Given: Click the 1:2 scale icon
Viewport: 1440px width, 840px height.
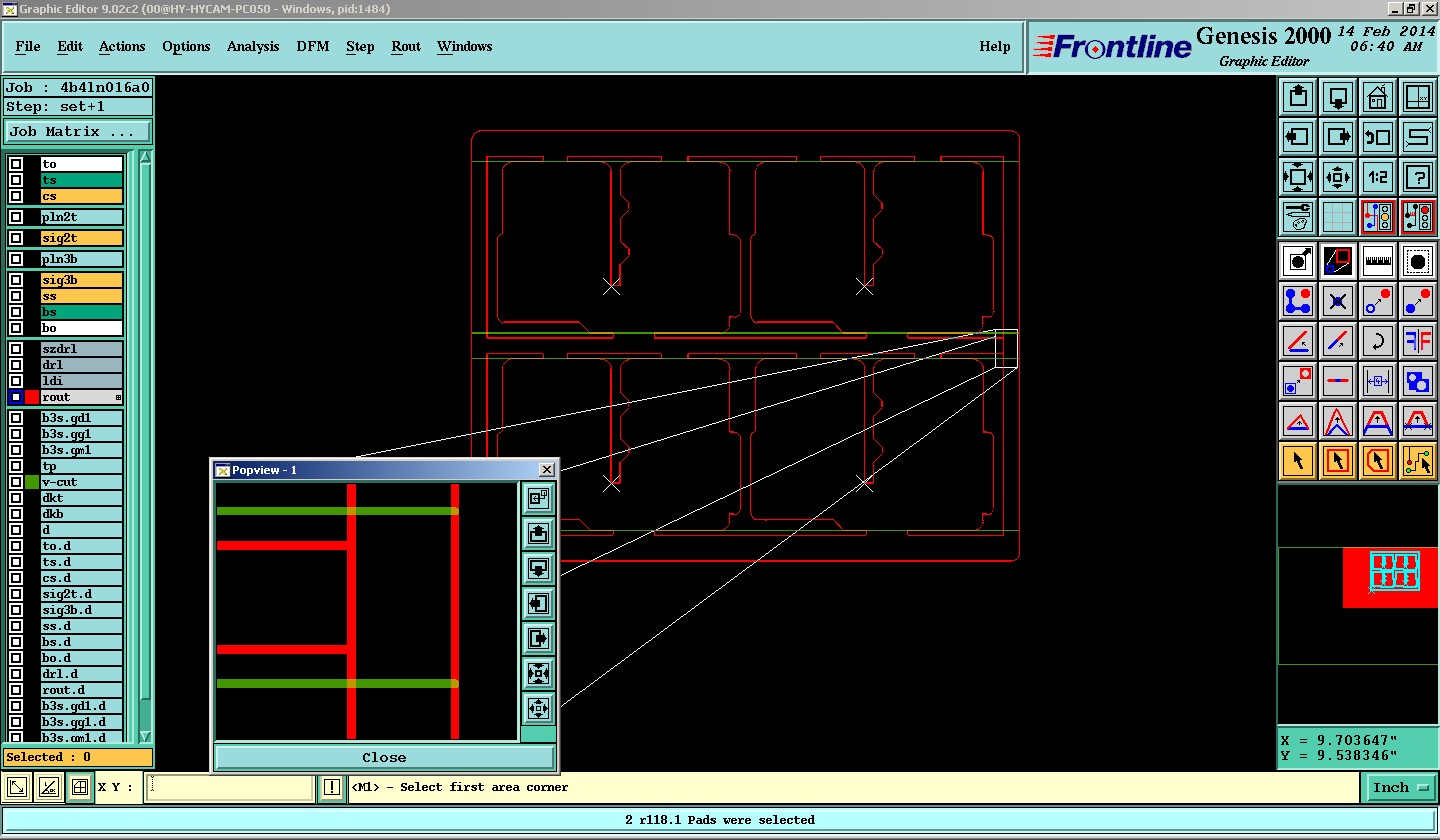Looking at the screenshot, I should 1378,177.
